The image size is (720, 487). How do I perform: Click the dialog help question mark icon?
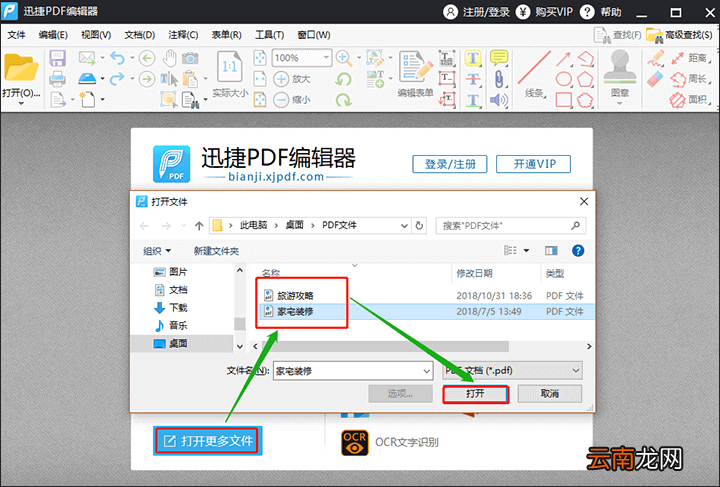(578, 251)
